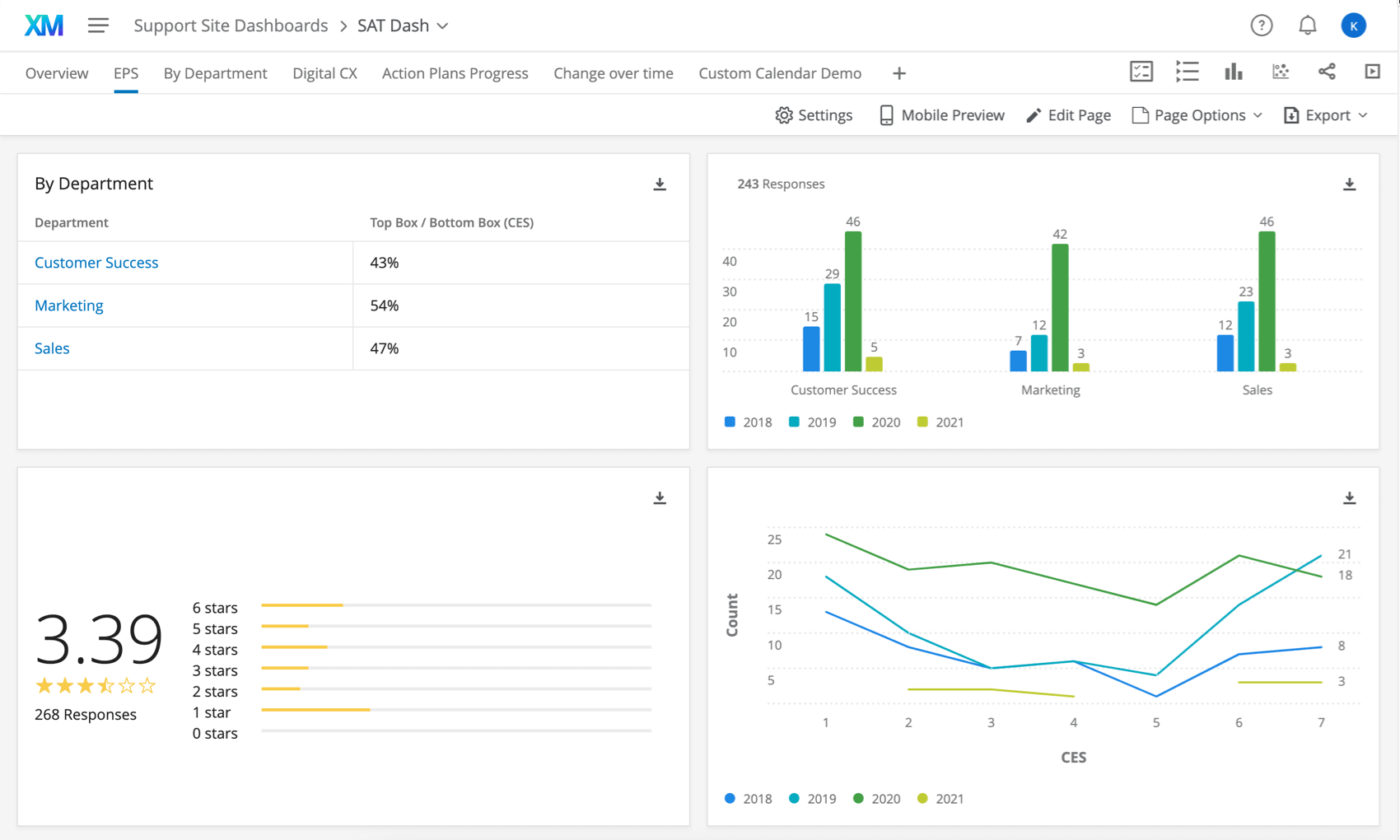
Task: Expand the Export dropdown
Action: [1326, 114]
